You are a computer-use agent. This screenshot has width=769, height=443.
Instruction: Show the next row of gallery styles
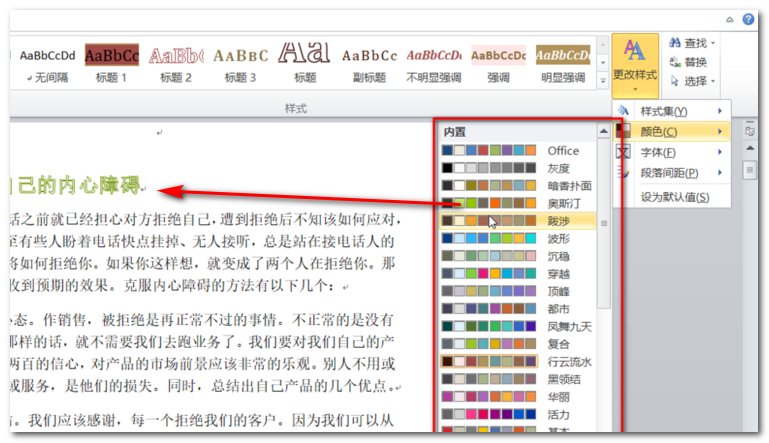pyautogui.click(x=603, y=62)
